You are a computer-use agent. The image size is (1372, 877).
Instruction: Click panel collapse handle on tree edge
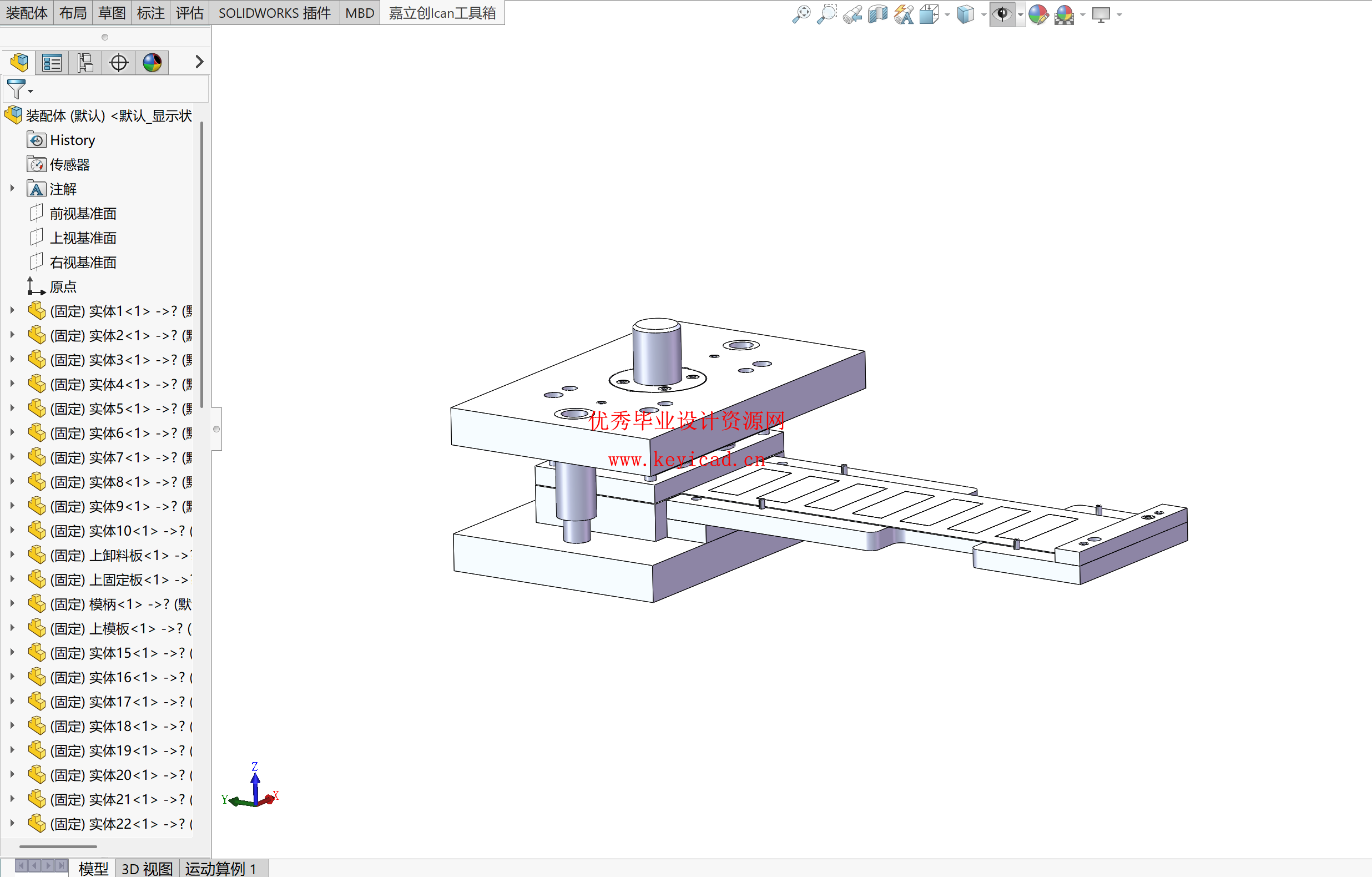(216, 429)
